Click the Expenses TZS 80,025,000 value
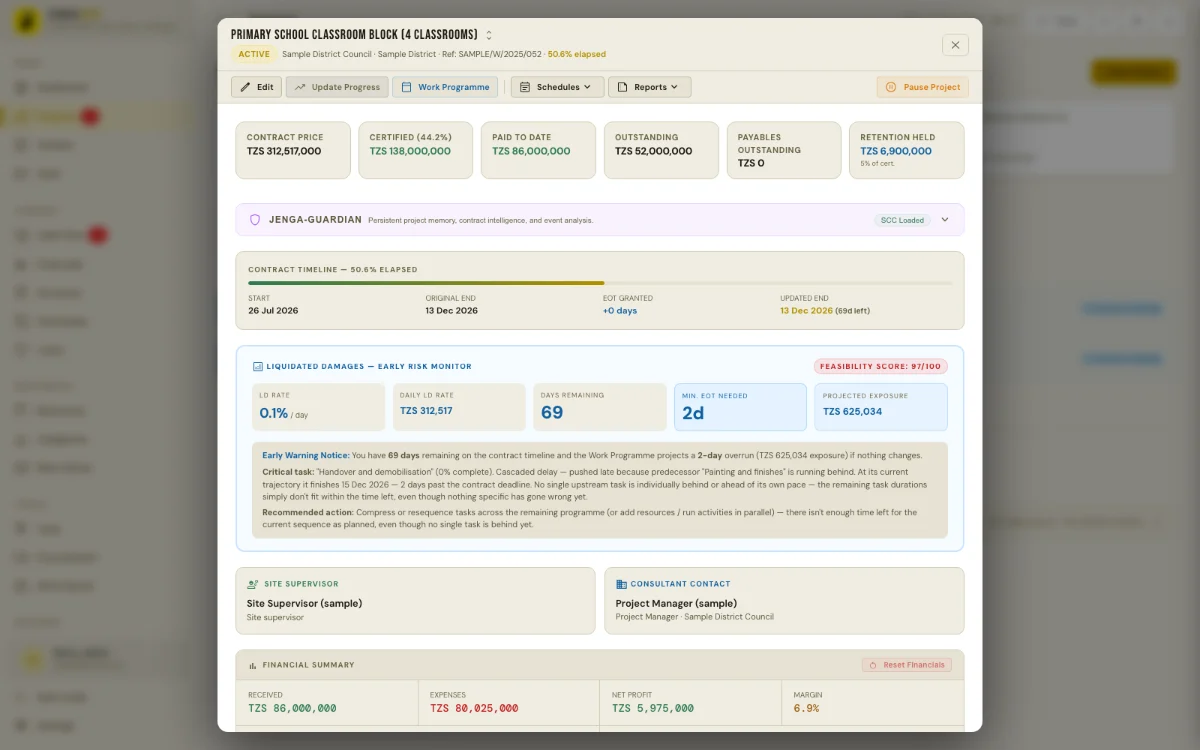The height and width of the screenshot is (750, 1200). coord(474,708)
